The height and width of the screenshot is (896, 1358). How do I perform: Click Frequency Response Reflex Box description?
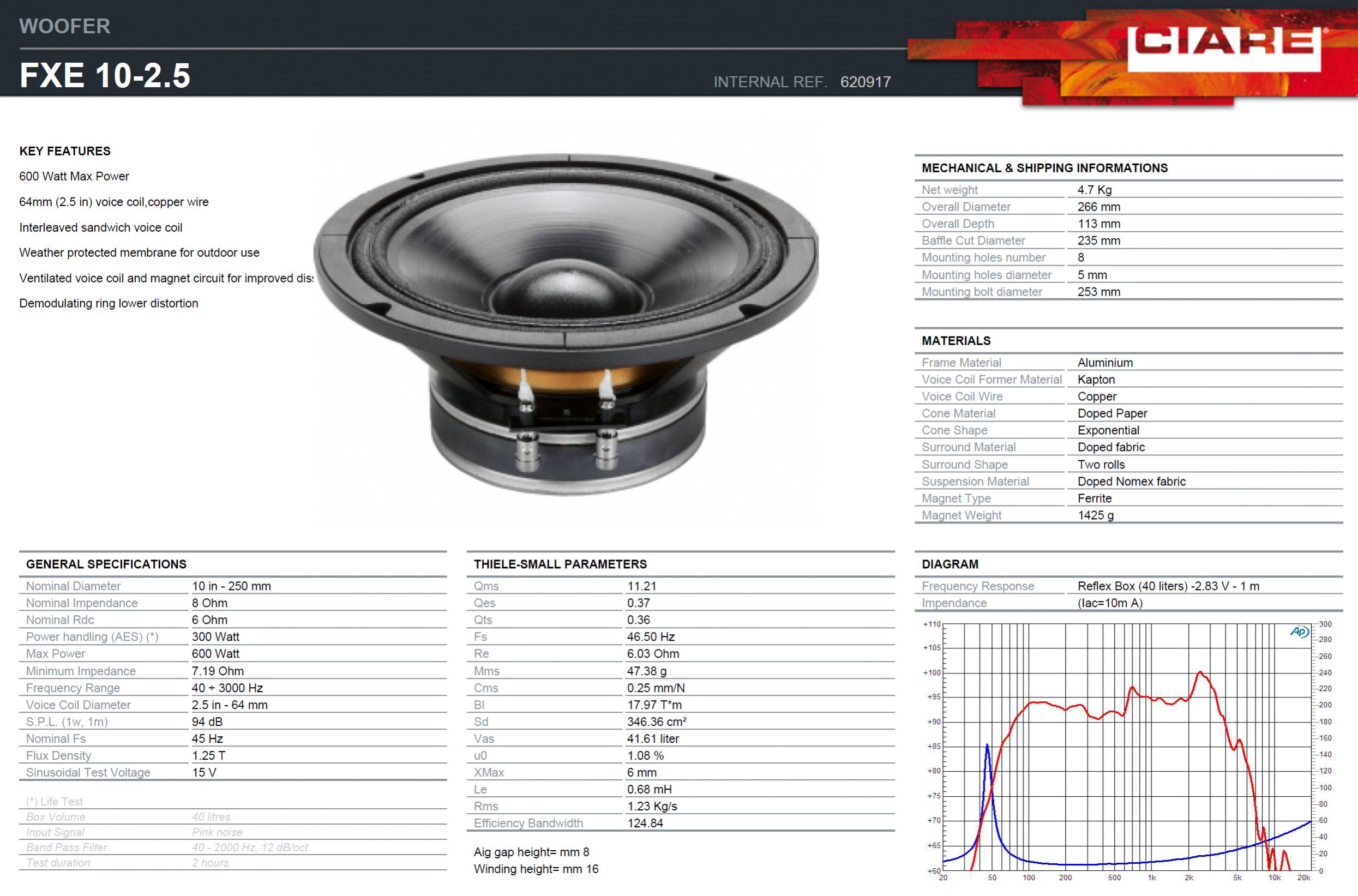point(1168,586)
